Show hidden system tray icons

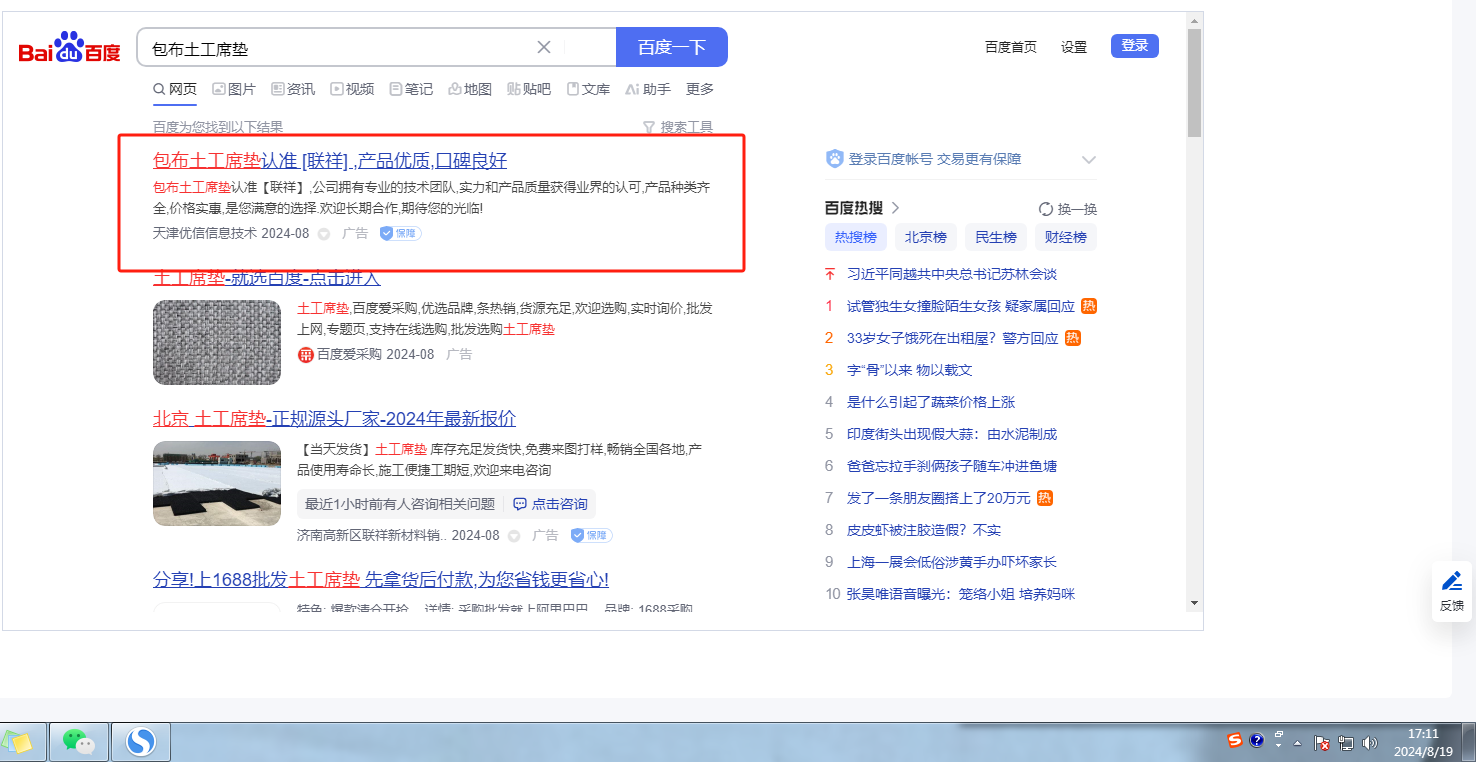coord(1298,743)
